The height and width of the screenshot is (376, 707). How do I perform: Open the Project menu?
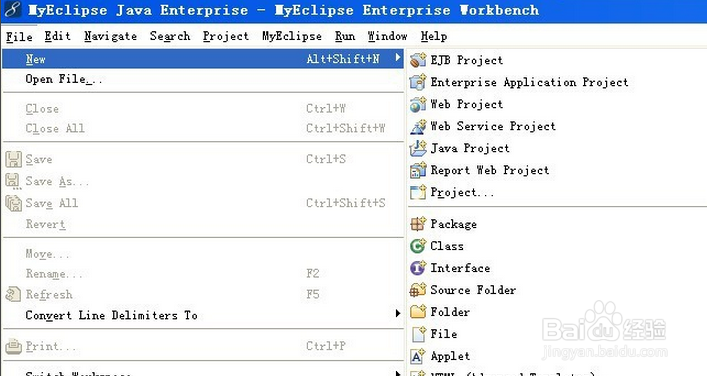pos(225,36)
